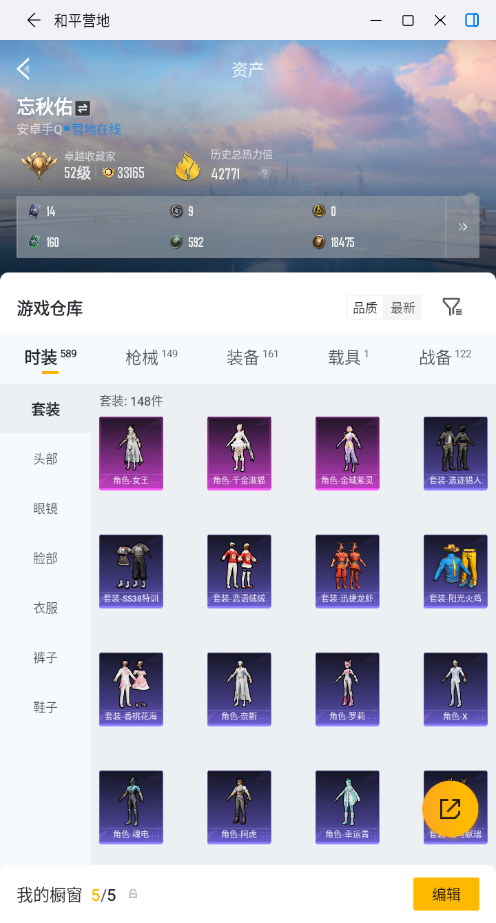Sort warehouse by 品质
This screenshot has width=496, height=923.
365,307
